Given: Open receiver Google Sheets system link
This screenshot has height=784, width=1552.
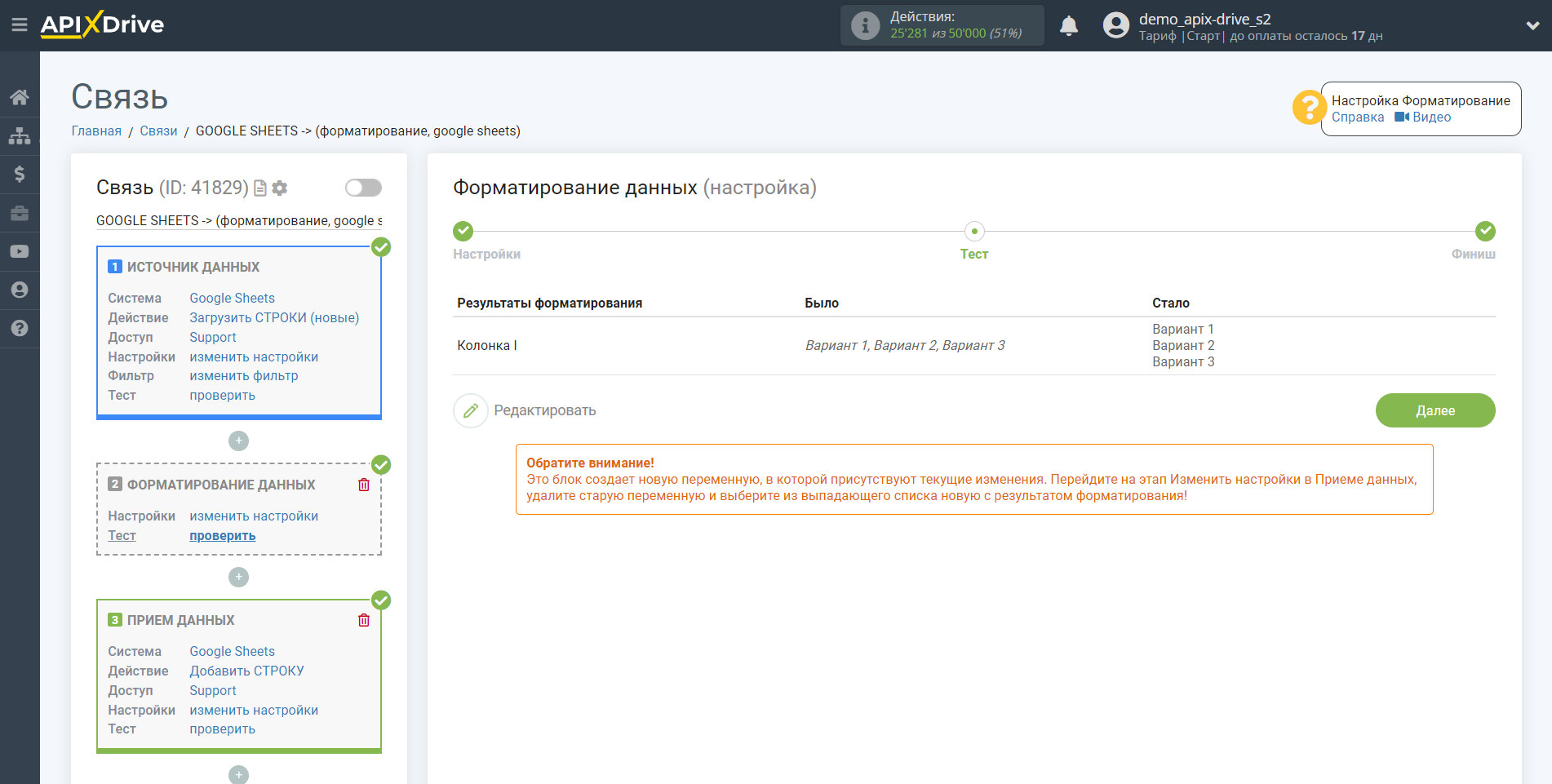Looking at the screenshot, I should click(233, 651).
